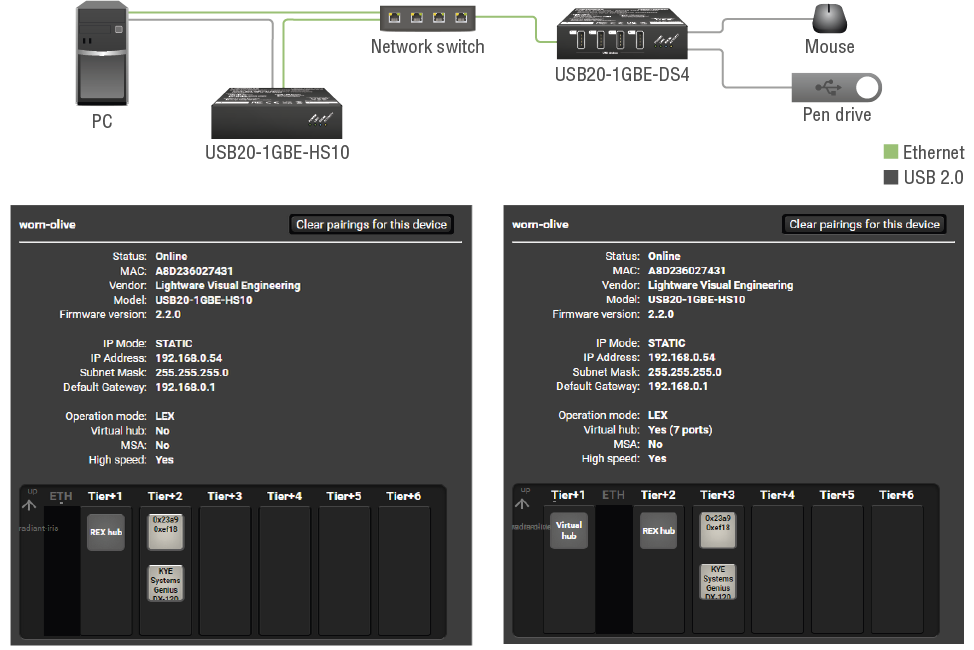
Task: Click the Network switch device icon
Action: 427,18
